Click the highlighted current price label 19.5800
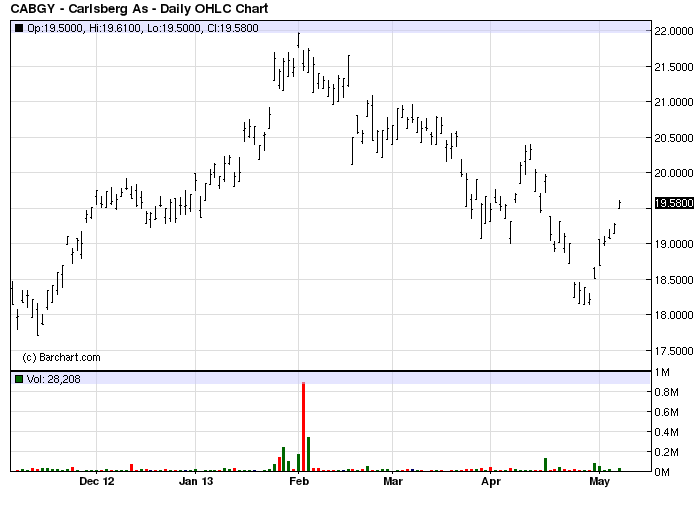 [674, 203]
